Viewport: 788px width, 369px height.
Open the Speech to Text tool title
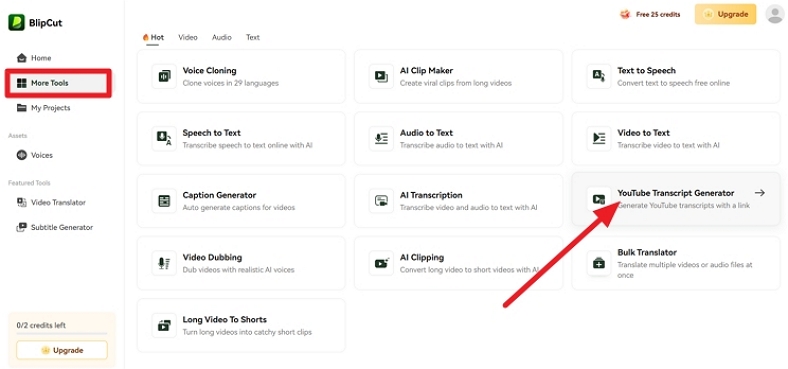(x=212, y=133)
